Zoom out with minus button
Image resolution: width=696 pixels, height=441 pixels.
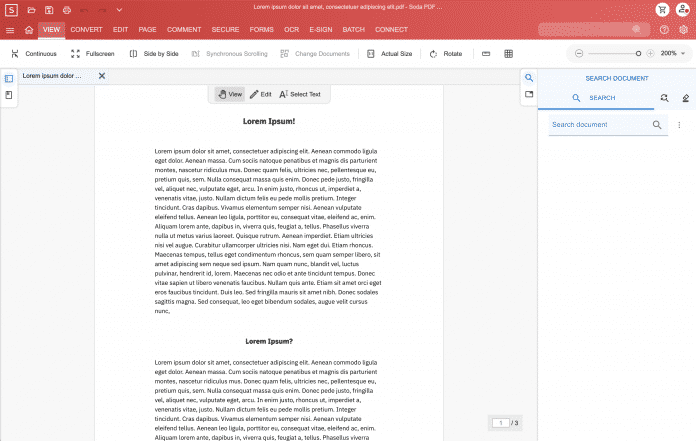(579, 53)
